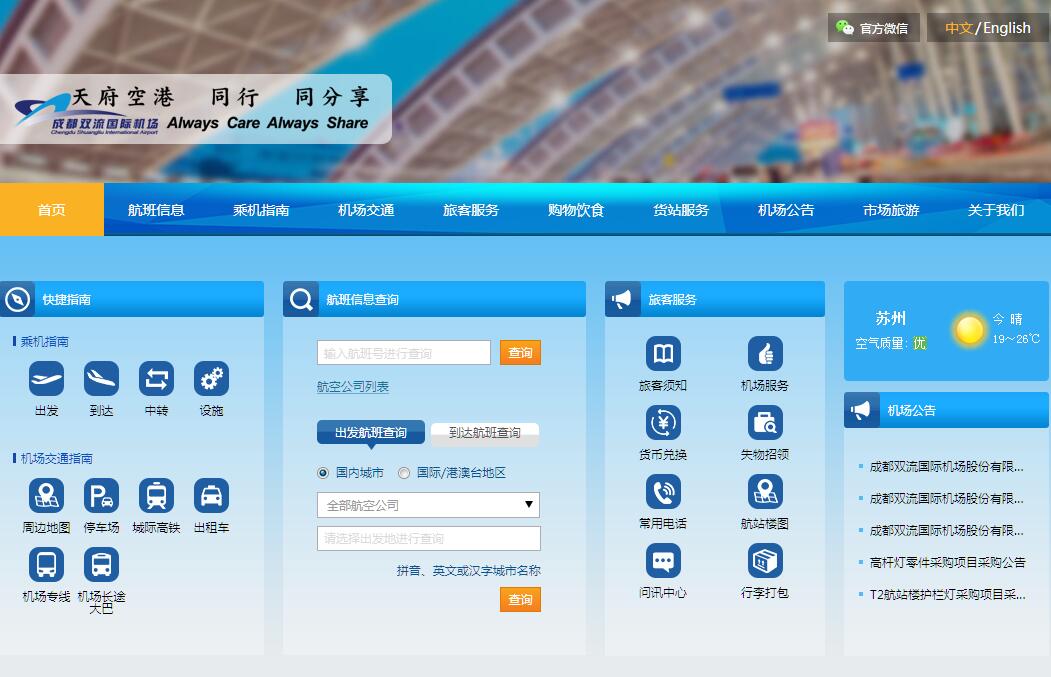Open the 机场长途大巴 coach icon
1051x677 pixels.
(101, 564)
